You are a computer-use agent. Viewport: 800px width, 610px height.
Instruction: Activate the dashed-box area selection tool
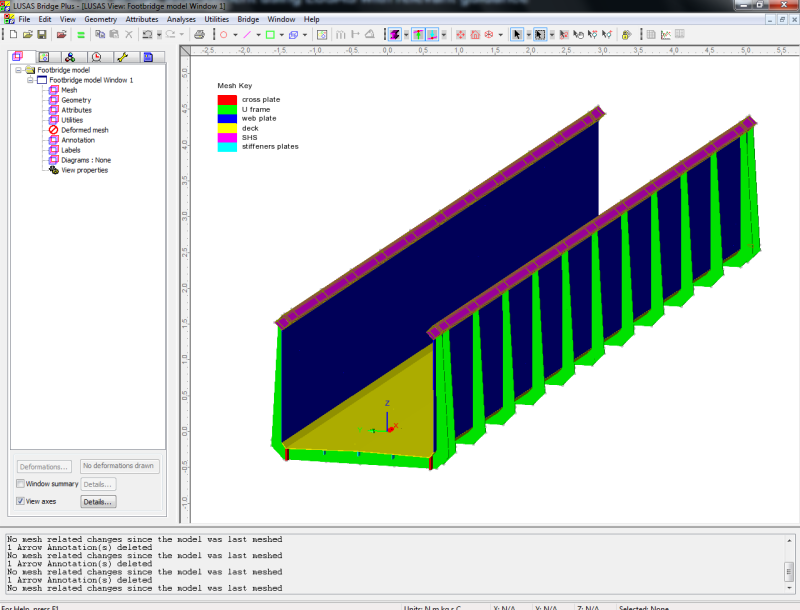pyautogui.click(x=540, y=35)
